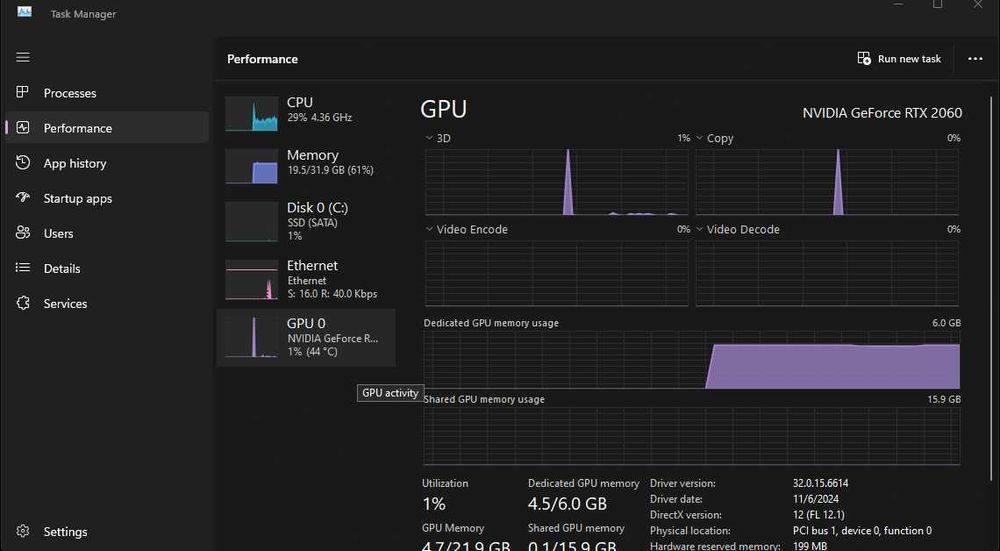
Task: Open Settings gear icon
Action: (x=23, y=532)
